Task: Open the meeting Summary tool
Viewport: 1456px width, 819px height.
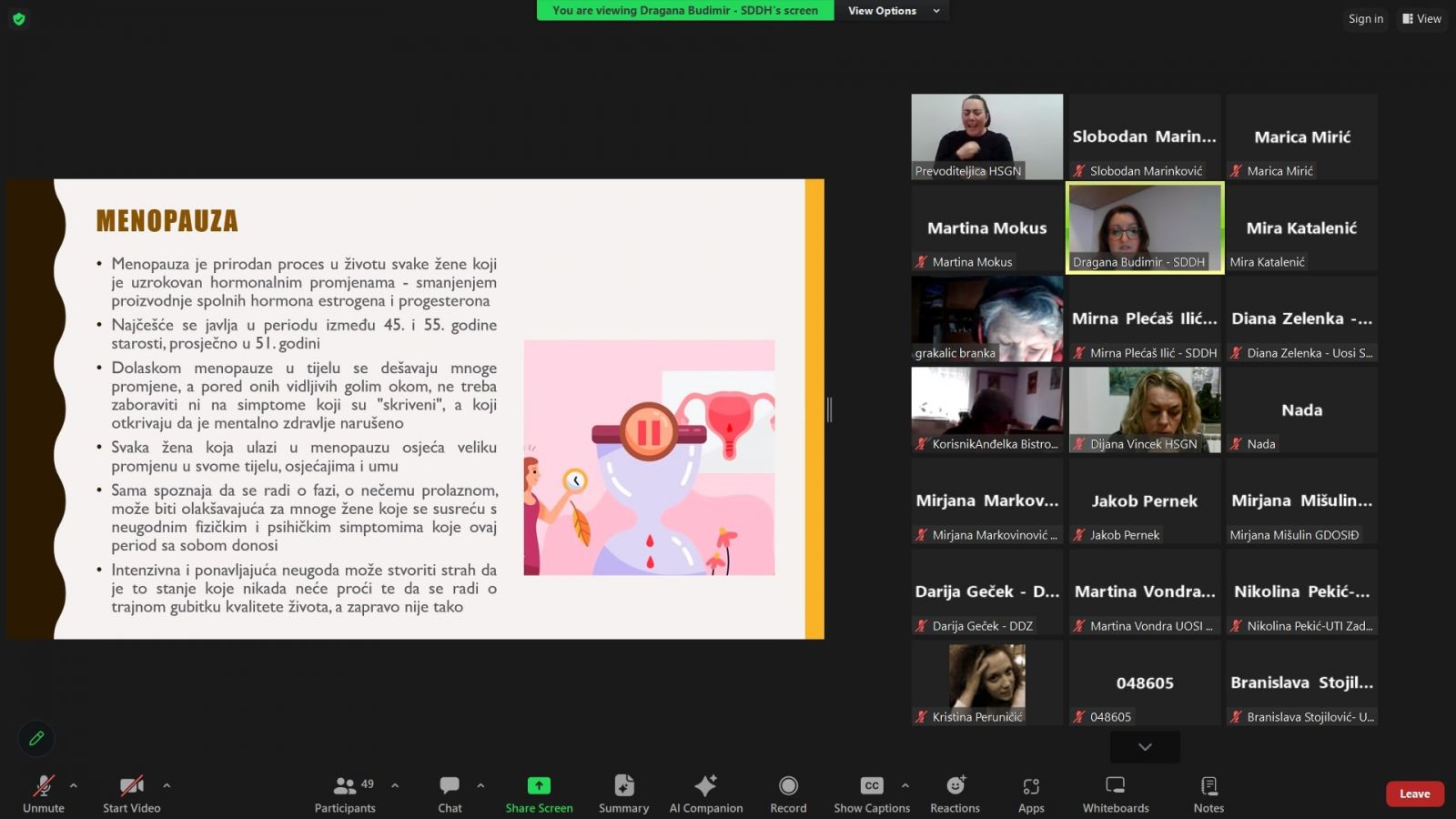Action: click(x=623, y=793)
